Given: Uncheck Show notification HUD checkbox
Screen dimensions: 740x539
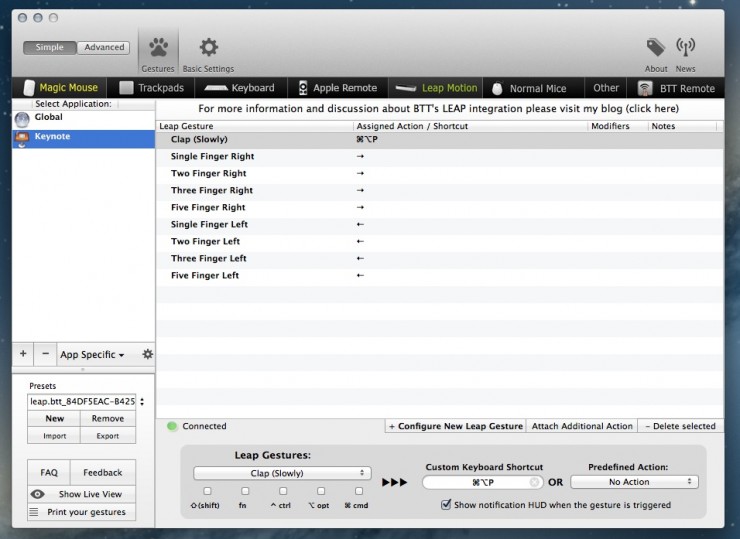Looking at the screenshot, I should point(446,505).
